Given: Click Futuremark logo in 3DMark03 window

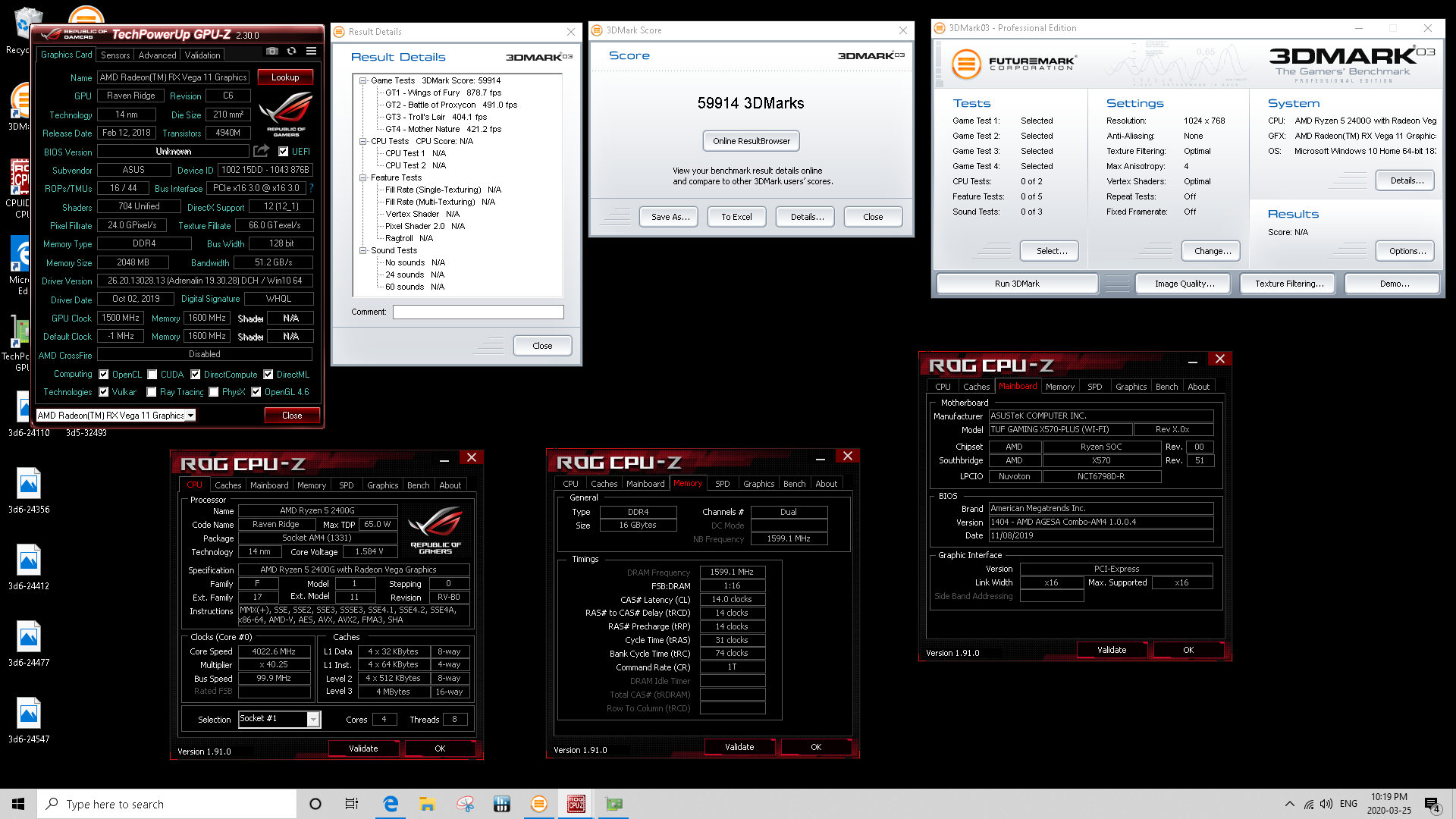Looking at the screenshot, I should [1014, 64].
